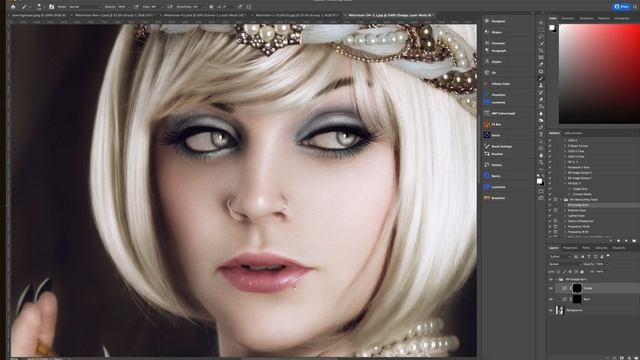This screenshot has width=640, height=360.
Task: Select the Eyedropper tool
Action: coord(541,64)
